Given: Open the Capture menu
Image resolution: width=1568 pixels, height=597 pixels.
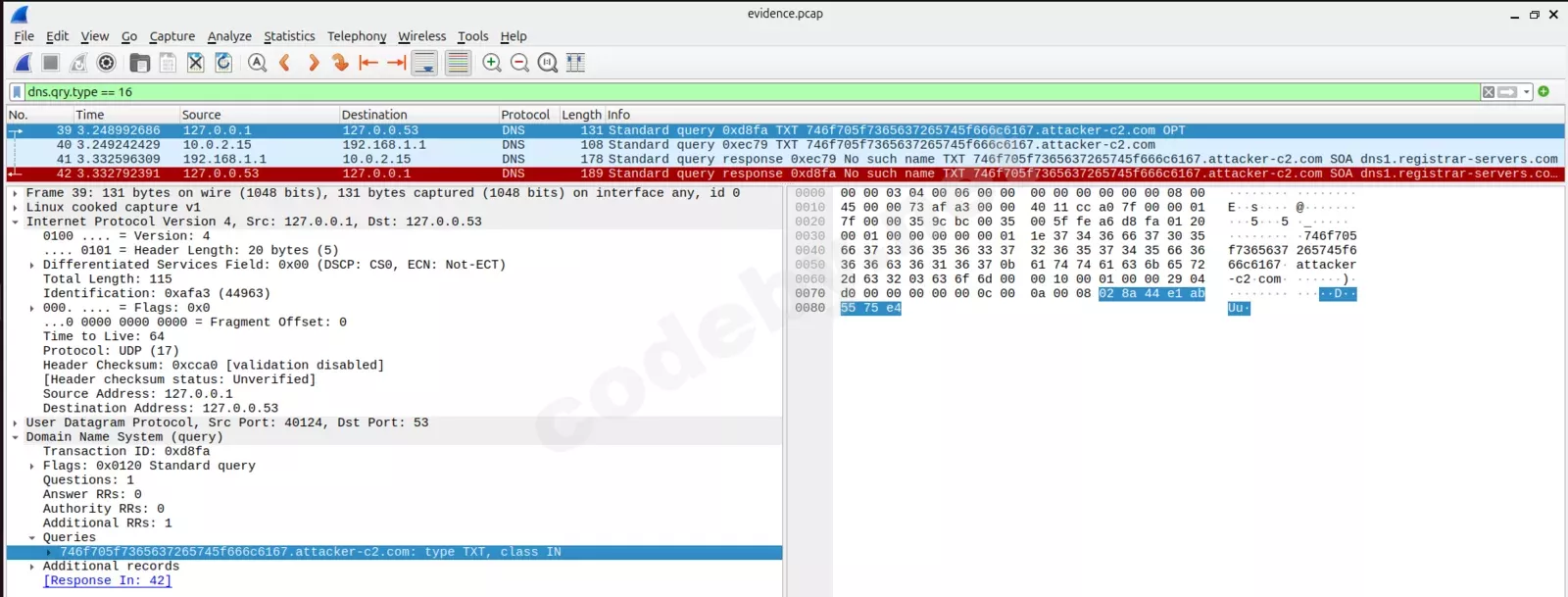Looking at the screenshot, I should [x=172, y=36].
